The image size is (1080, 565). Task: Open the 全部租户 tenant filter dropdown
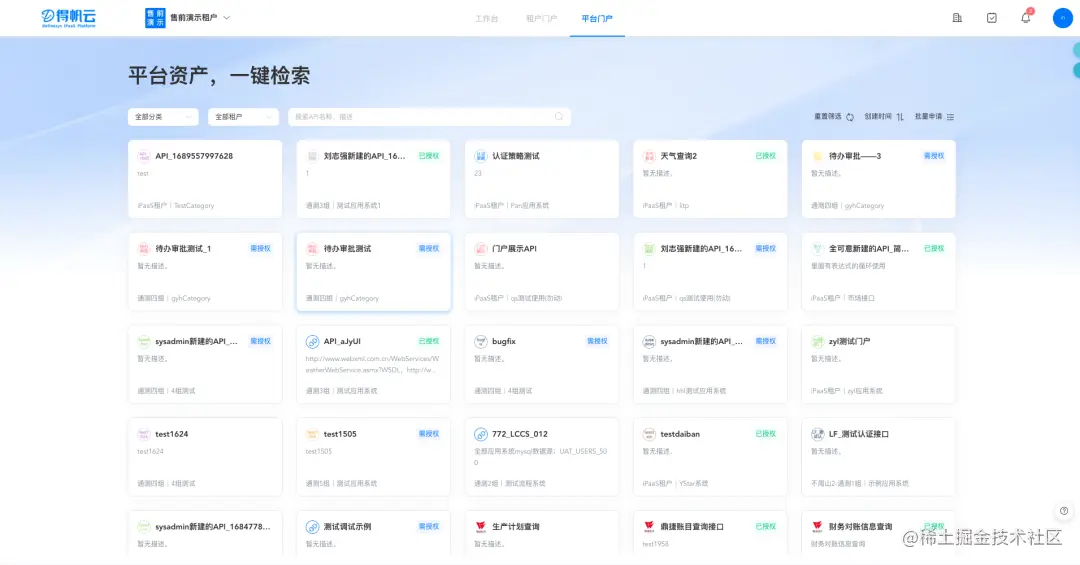243,117
